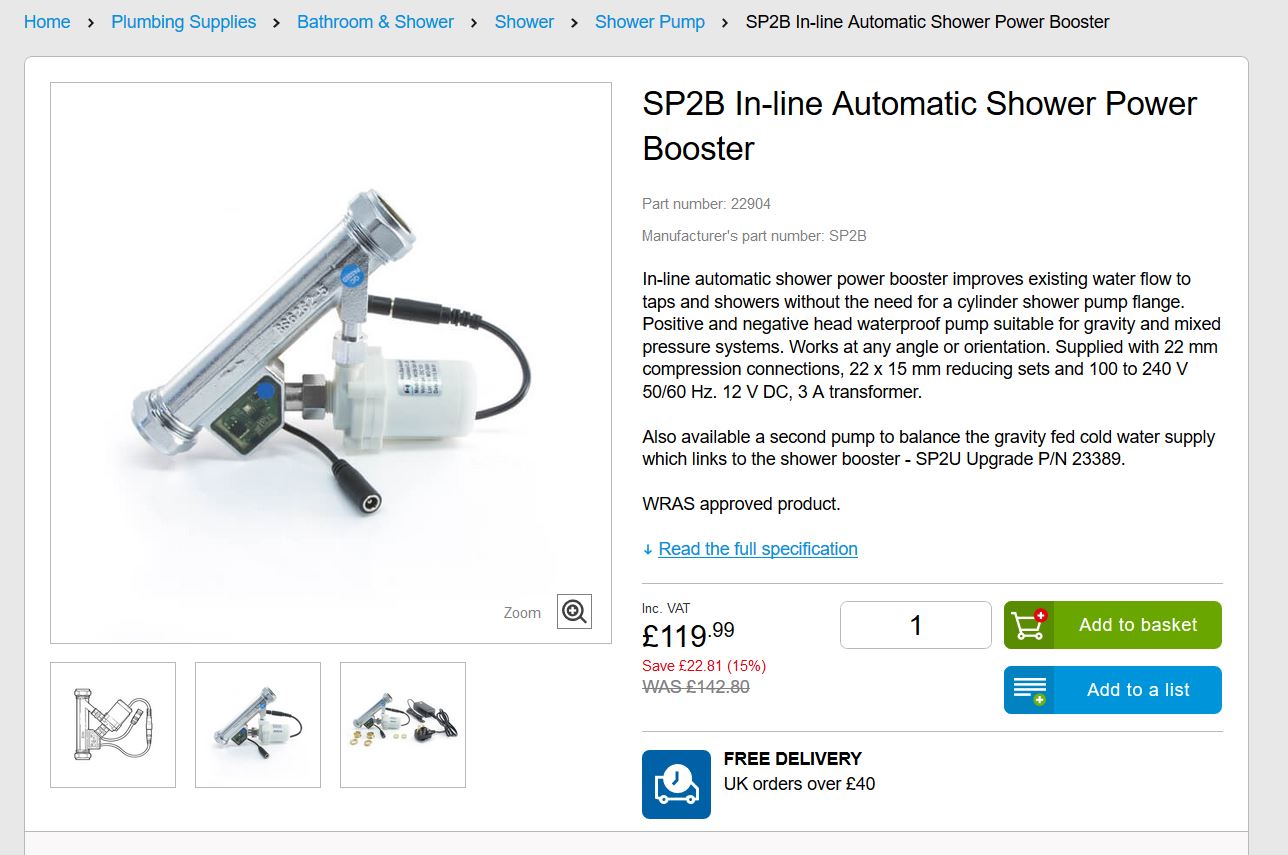Open the Shower Pump breadcrumb link
This screenshot has width=1288, height=855.
650,22
